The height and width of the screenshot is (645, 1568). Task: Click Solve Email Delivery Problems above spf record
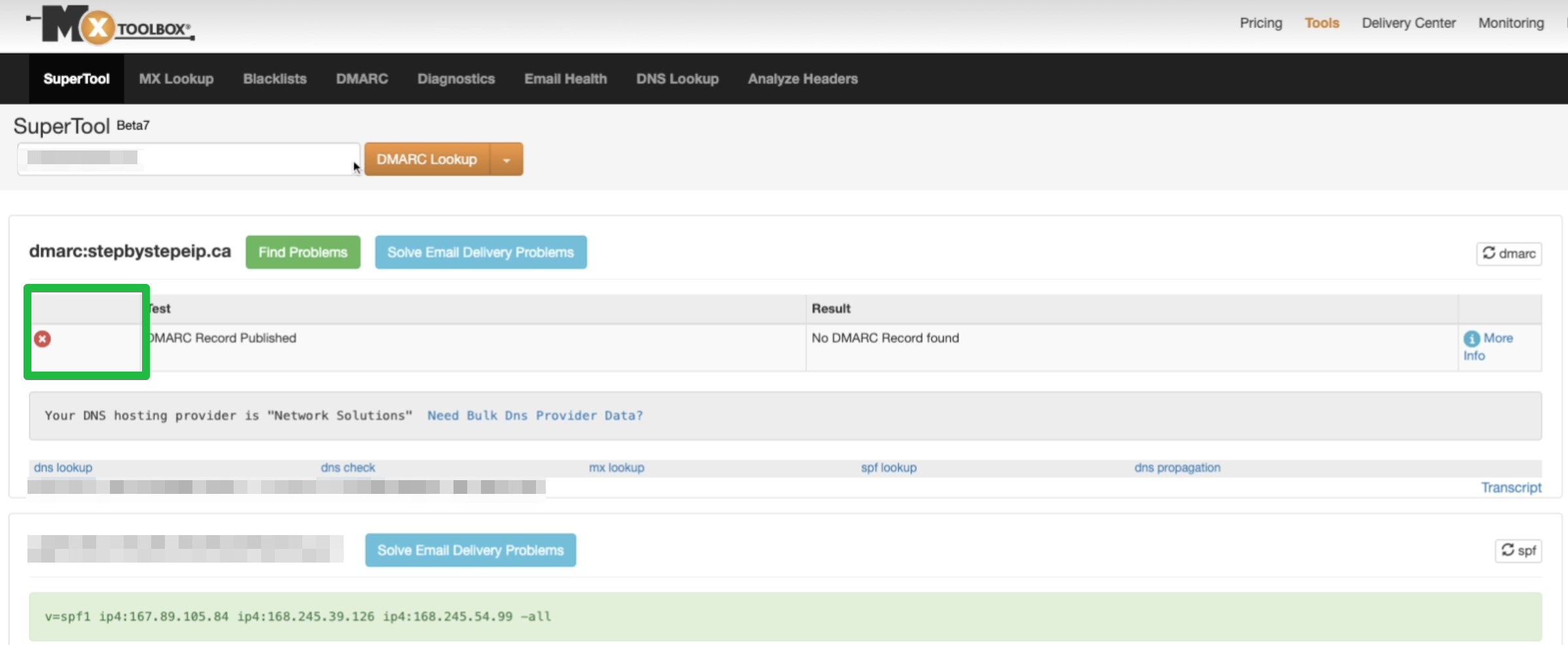click(471, 550)
